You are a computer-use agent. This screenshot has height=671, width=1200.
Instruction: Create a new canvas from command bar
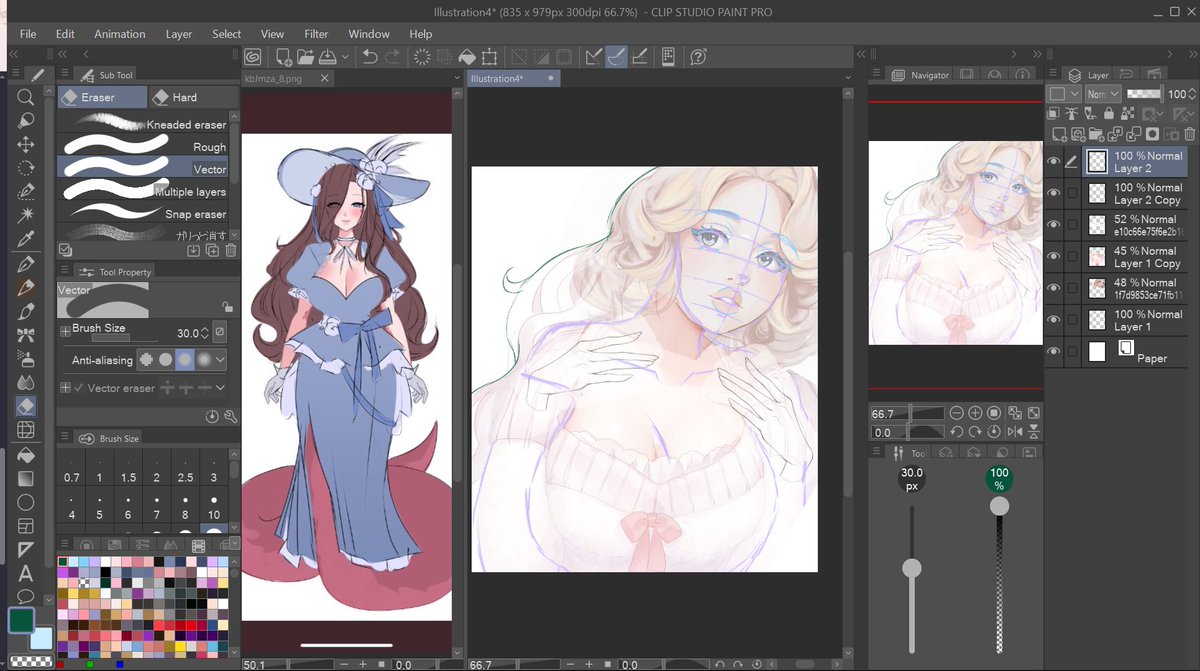coord(284,57)
